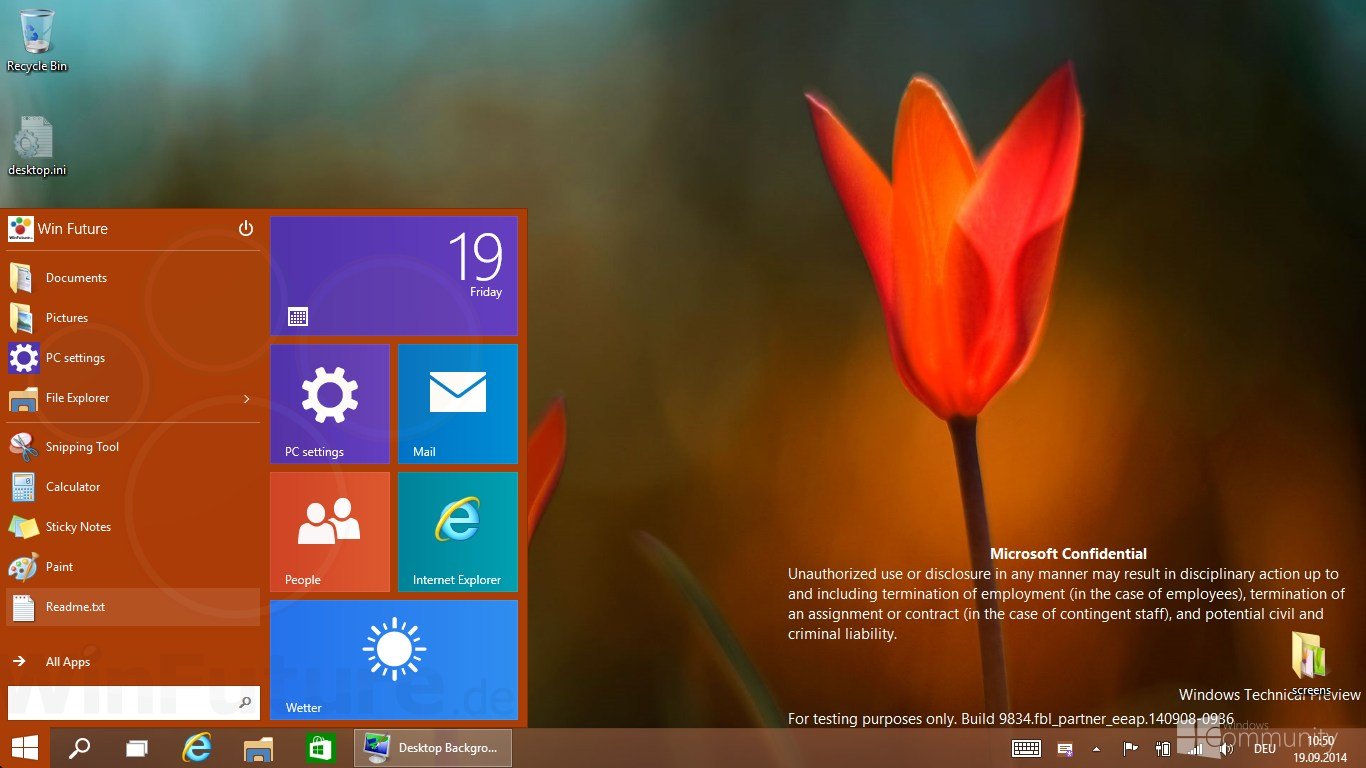Open File Explorer from the taskbar
Image resolution: width=1366 pixels, height=768 pixels.
[x=258, y=748]
